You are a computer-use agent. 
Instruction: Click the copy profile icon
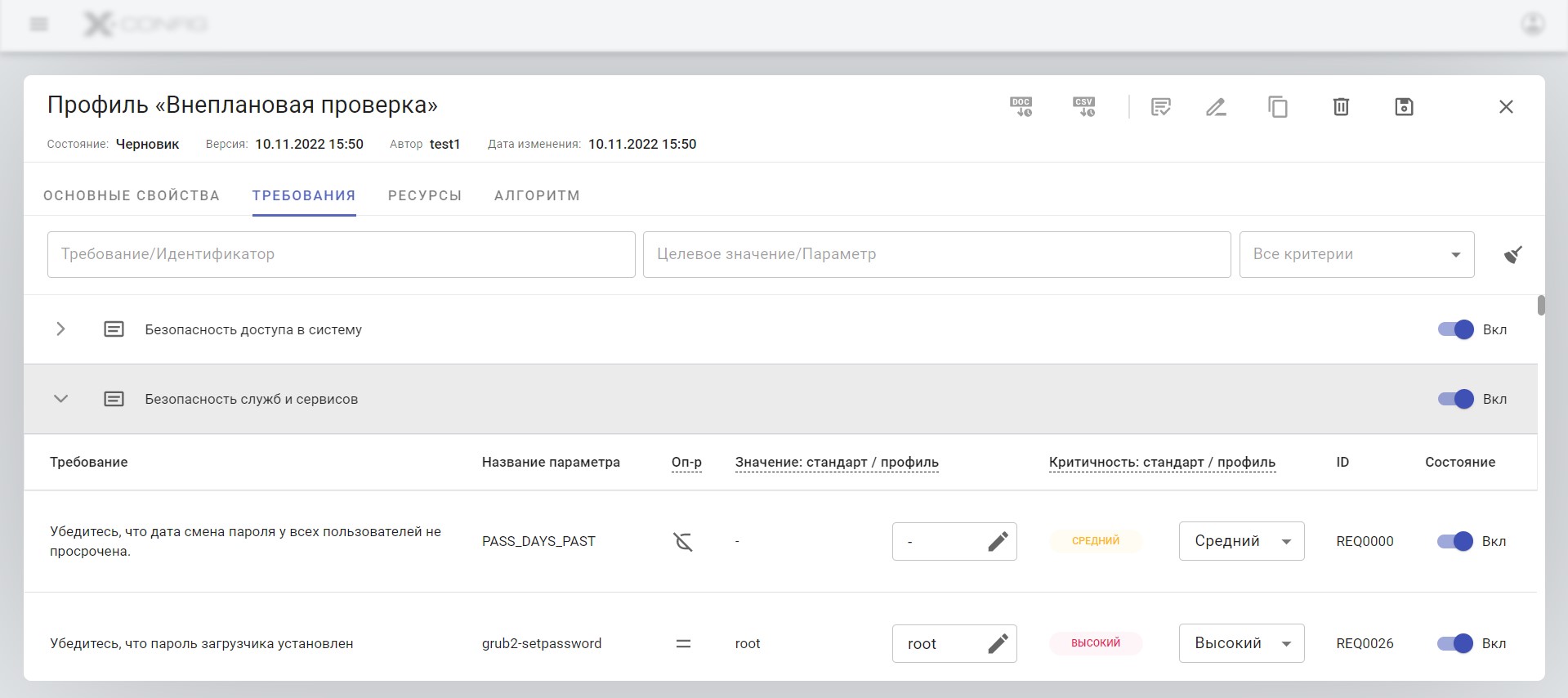pyautogui.click(x=1278, y=107)
